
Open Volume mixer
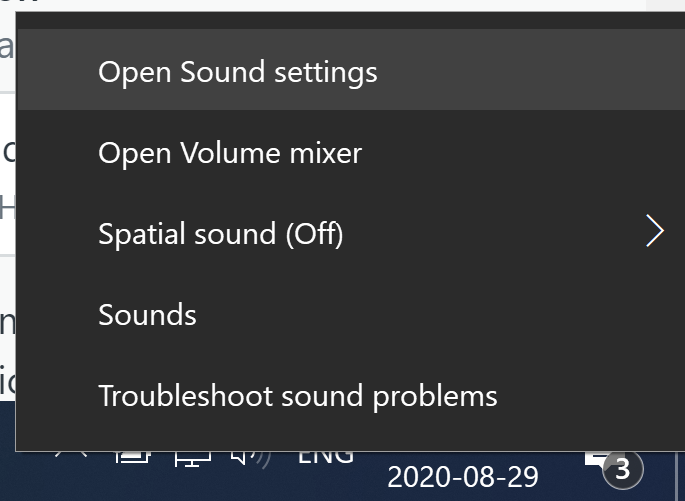coord(230,153)
